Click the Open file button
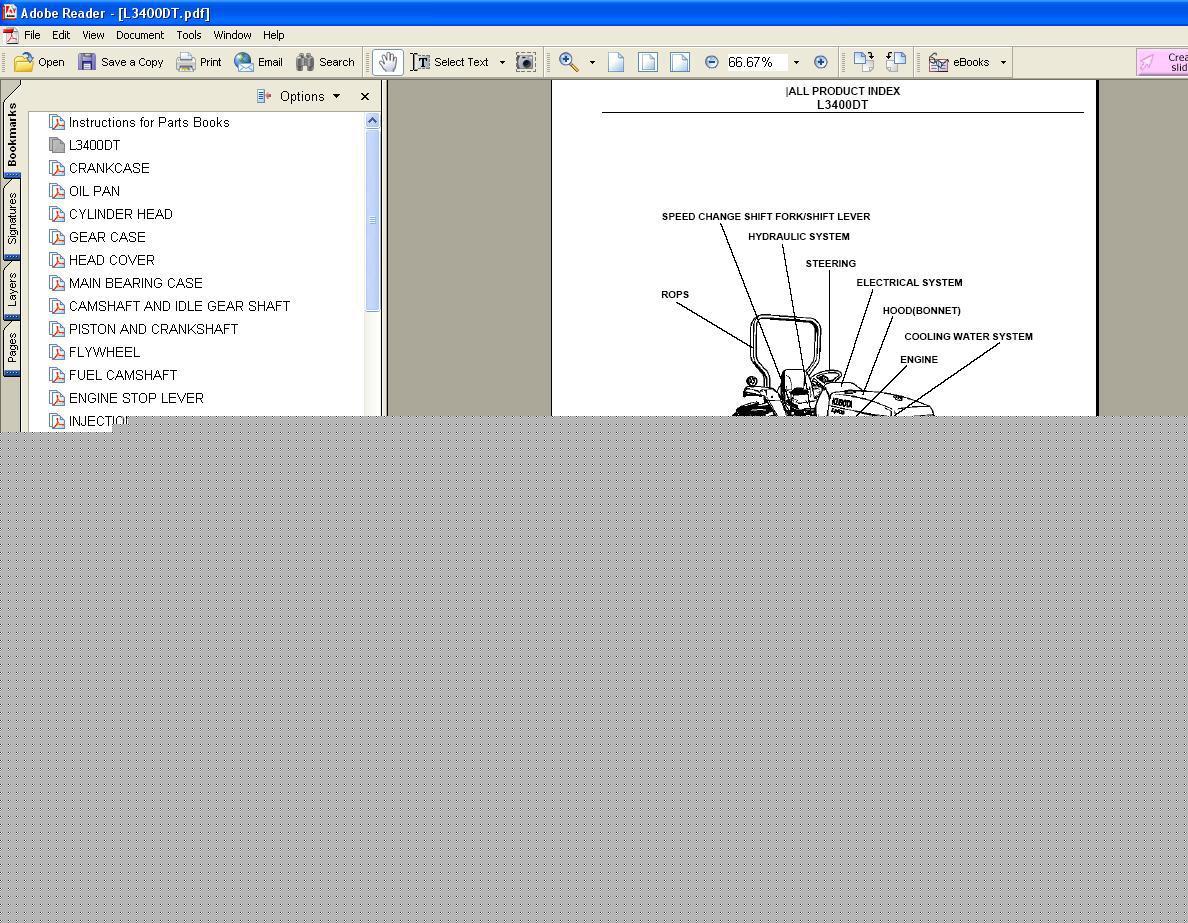Image resolution: width=1188 pixels, height=923 pixels. point(39,62)
